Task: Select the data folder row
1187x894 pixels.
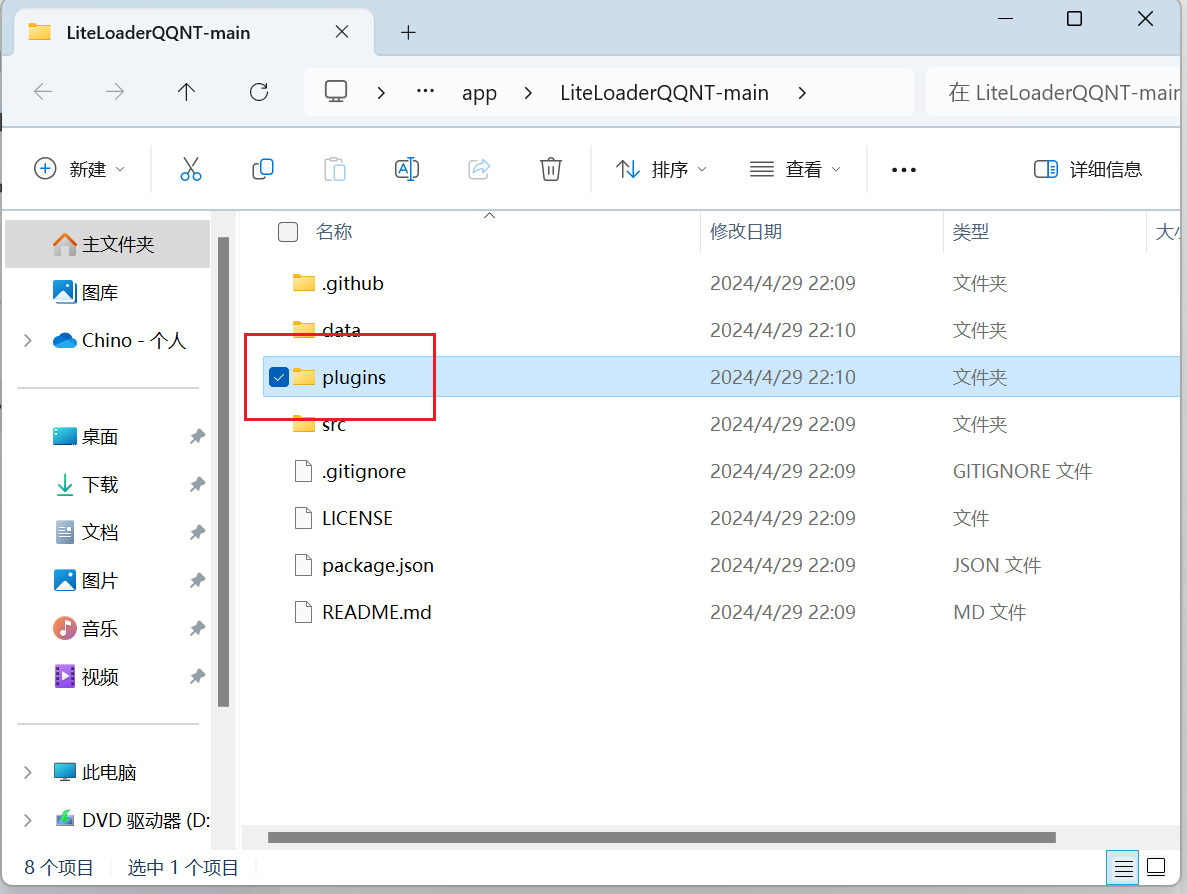Action: click(721, 330)
